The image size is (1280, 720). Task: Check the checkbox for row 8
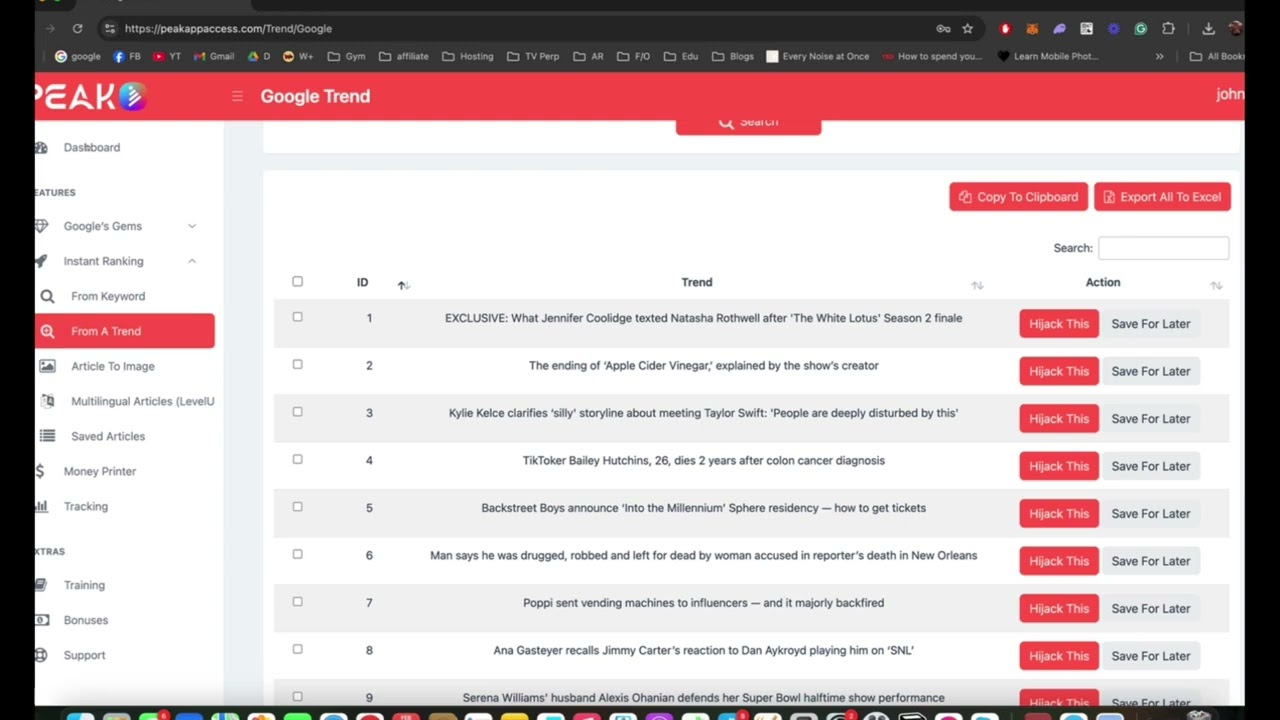pyautogui.click(x=297, y=650)
